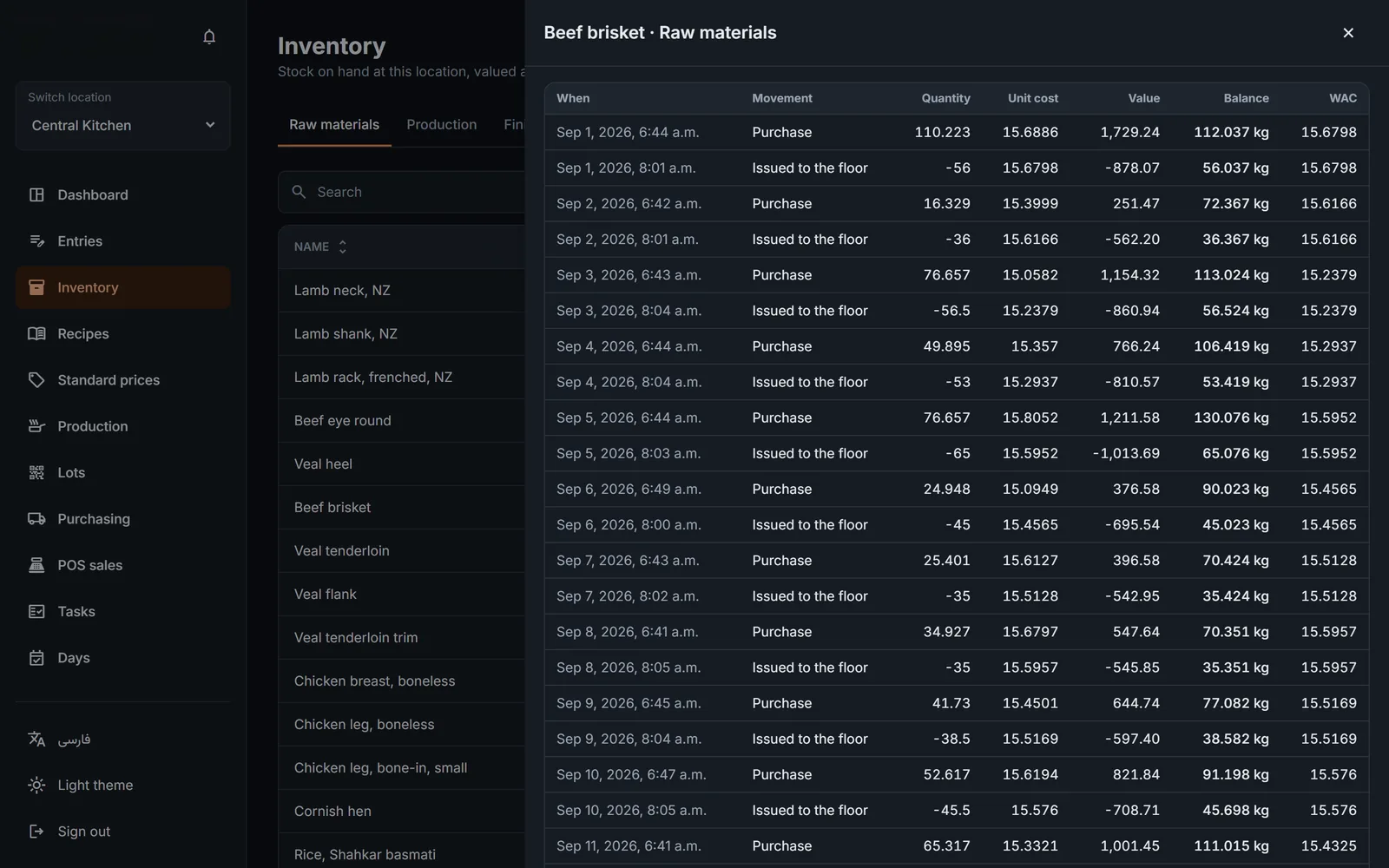Click Sign out
The height and width of the screenshot is (868, 1389).
coord(122,832)
